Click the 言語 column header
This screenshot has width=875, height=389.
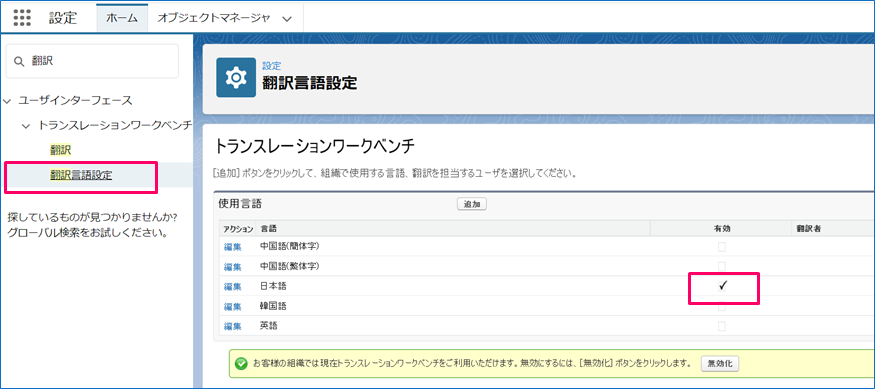click(268, 229)
